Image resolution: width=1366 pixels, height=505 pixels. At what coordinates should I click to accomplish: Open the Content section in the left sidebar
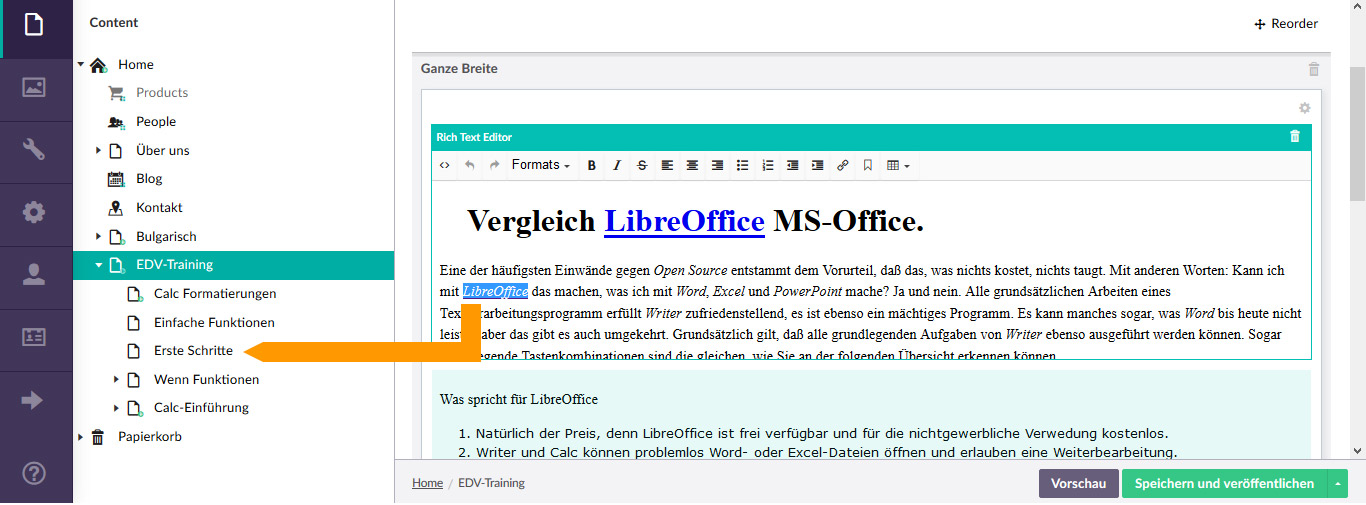34,25
